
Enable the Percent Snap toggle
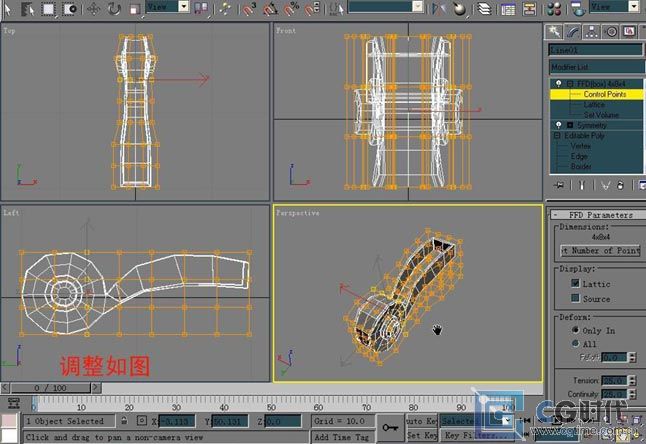291,9
